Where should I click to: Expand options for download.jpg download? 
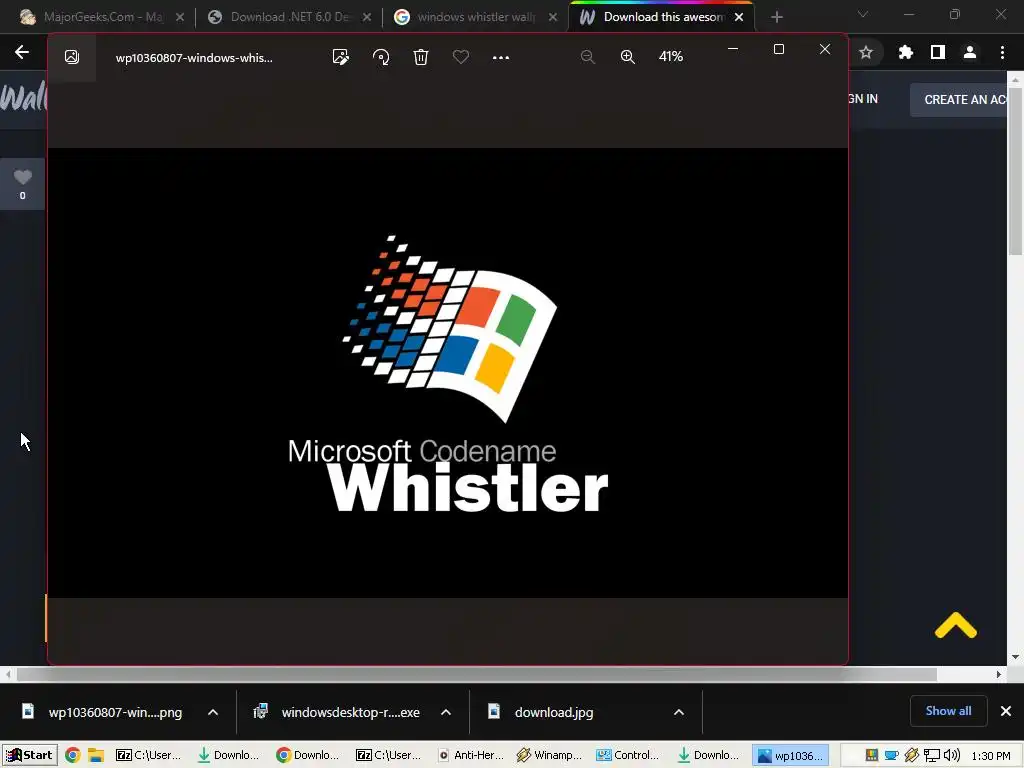coord(679,712)
